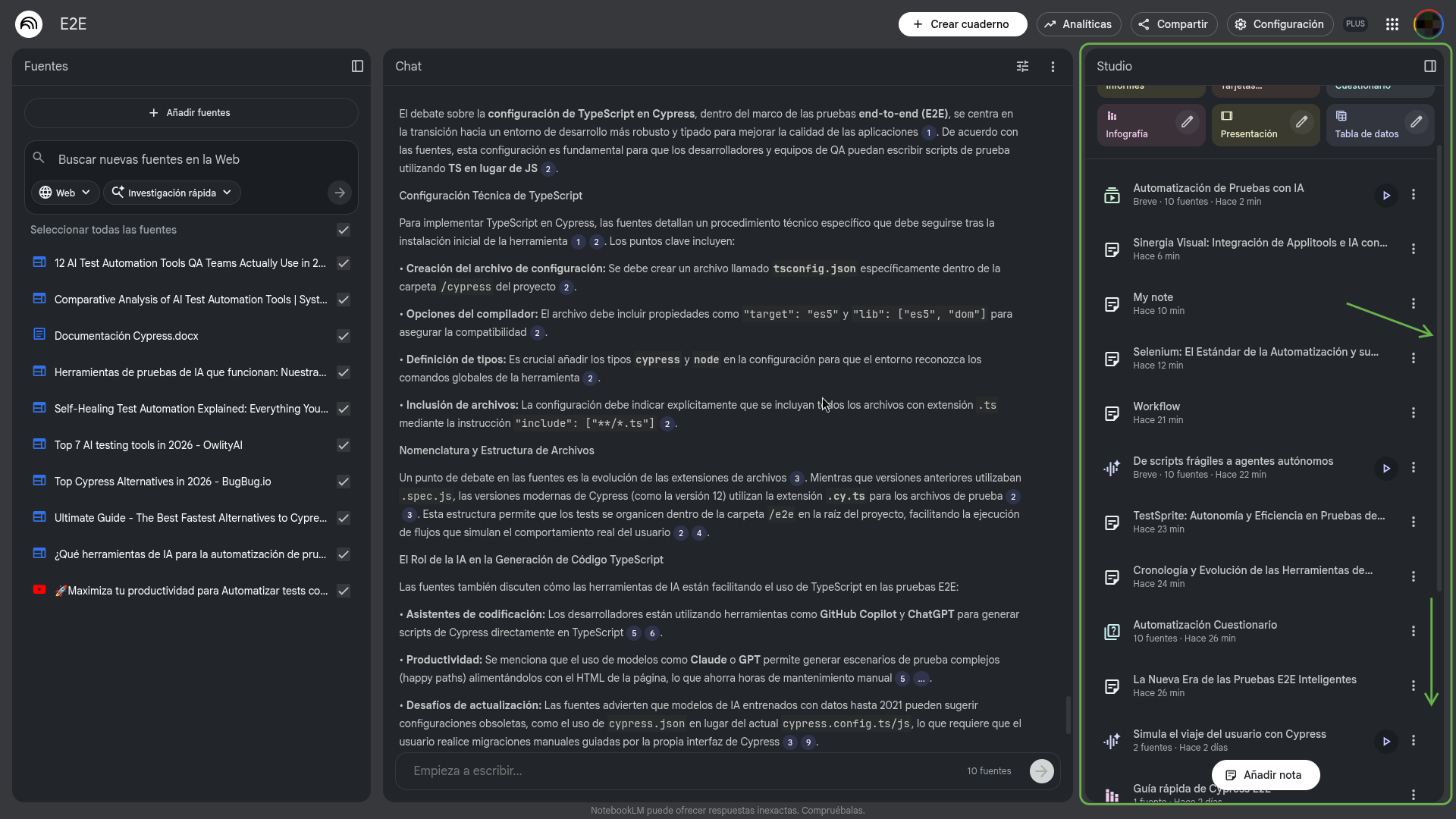Click Añadir fuentes button

coord(191,112)
